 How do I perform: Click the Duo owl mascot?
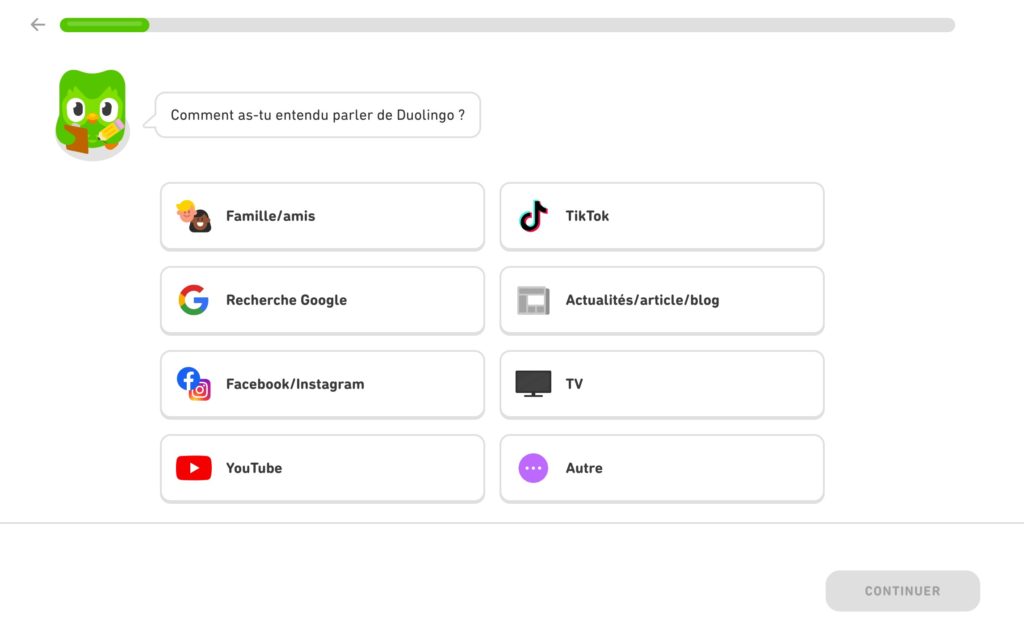pos(92,113)
